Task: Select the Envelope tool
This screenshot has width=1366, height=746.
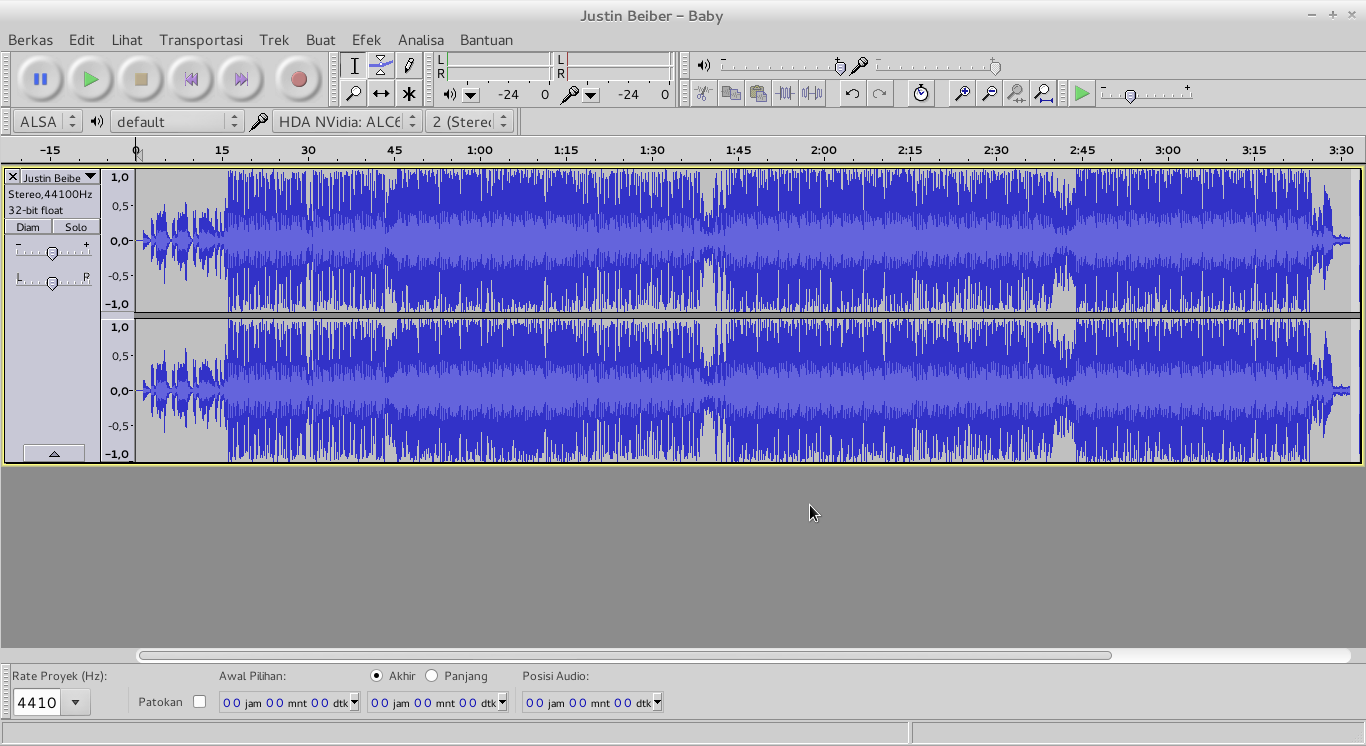Action: tap(381, 66)
